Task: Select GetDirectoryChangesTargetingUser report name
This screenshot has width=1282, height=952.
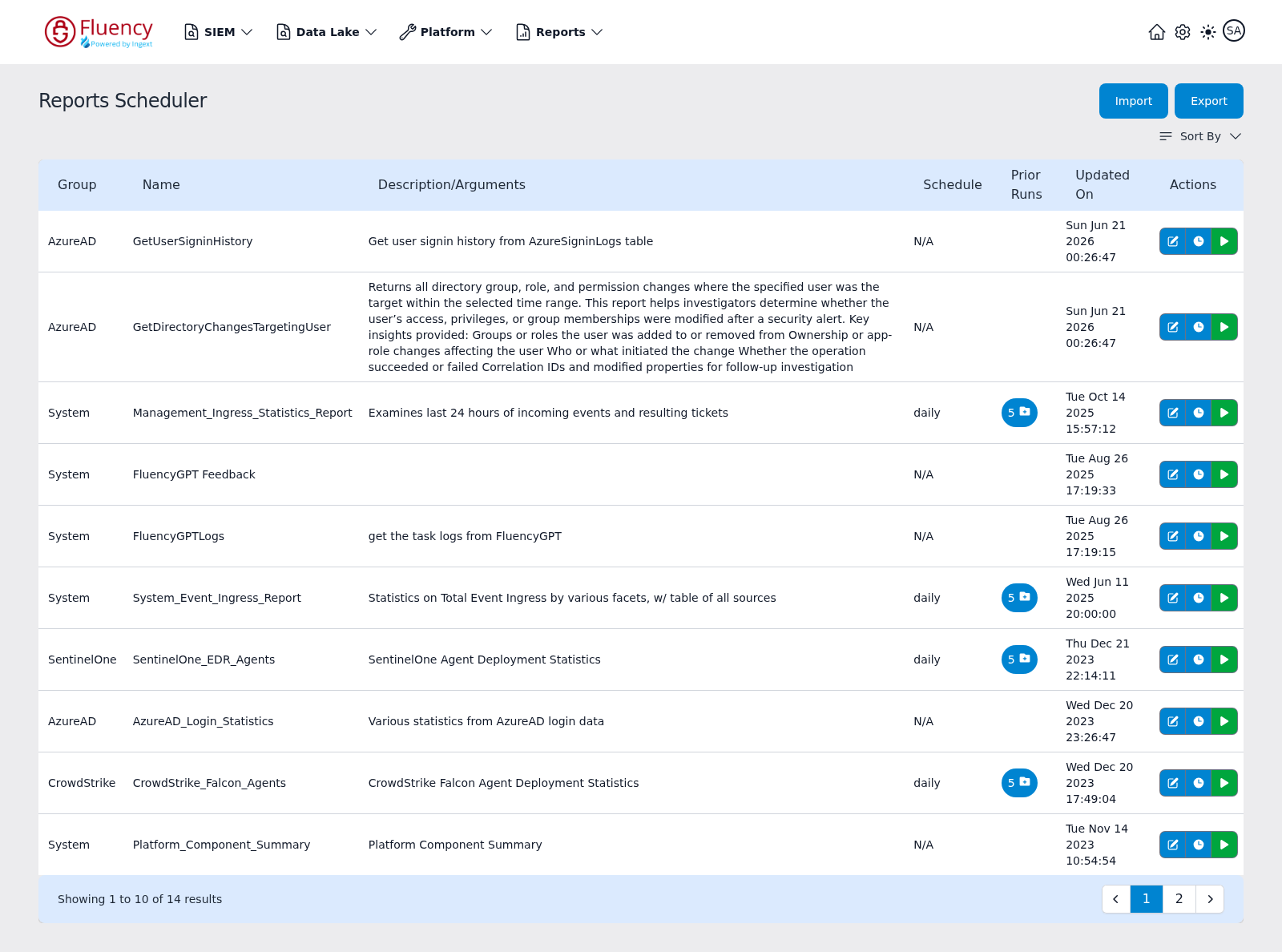Action: (x=232, y=327)
